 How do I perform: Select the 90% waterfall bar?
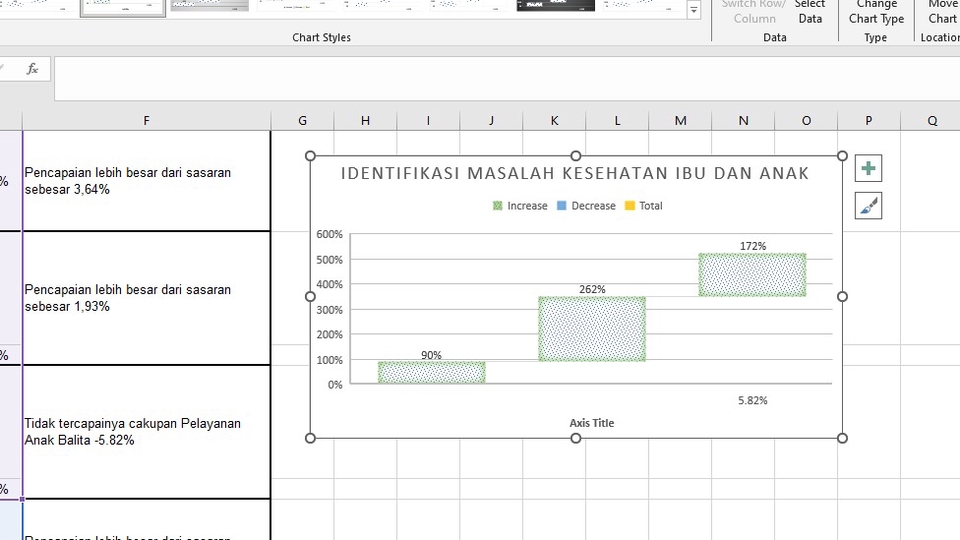point(432,372)
